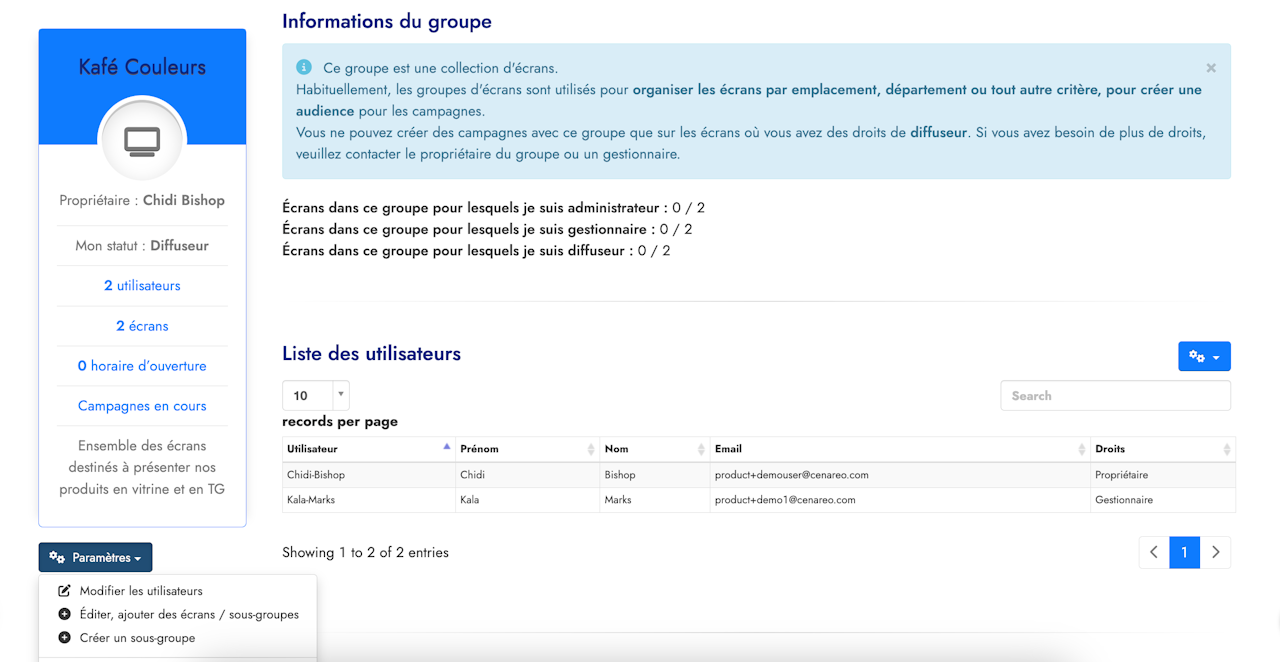Click the plus icon beside Éditer, ajouter des écrans

tap(65, 614)
